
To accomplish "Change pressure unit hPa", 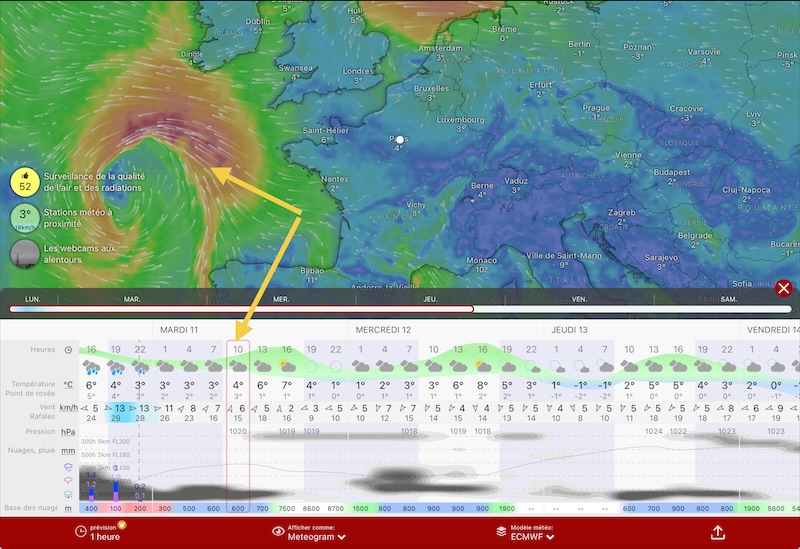I will [68, 432].
